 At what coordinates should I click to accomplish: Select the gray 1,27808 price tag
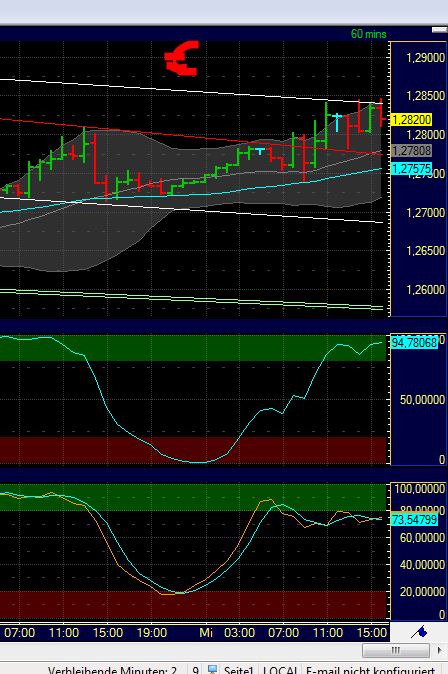point(411,150)
